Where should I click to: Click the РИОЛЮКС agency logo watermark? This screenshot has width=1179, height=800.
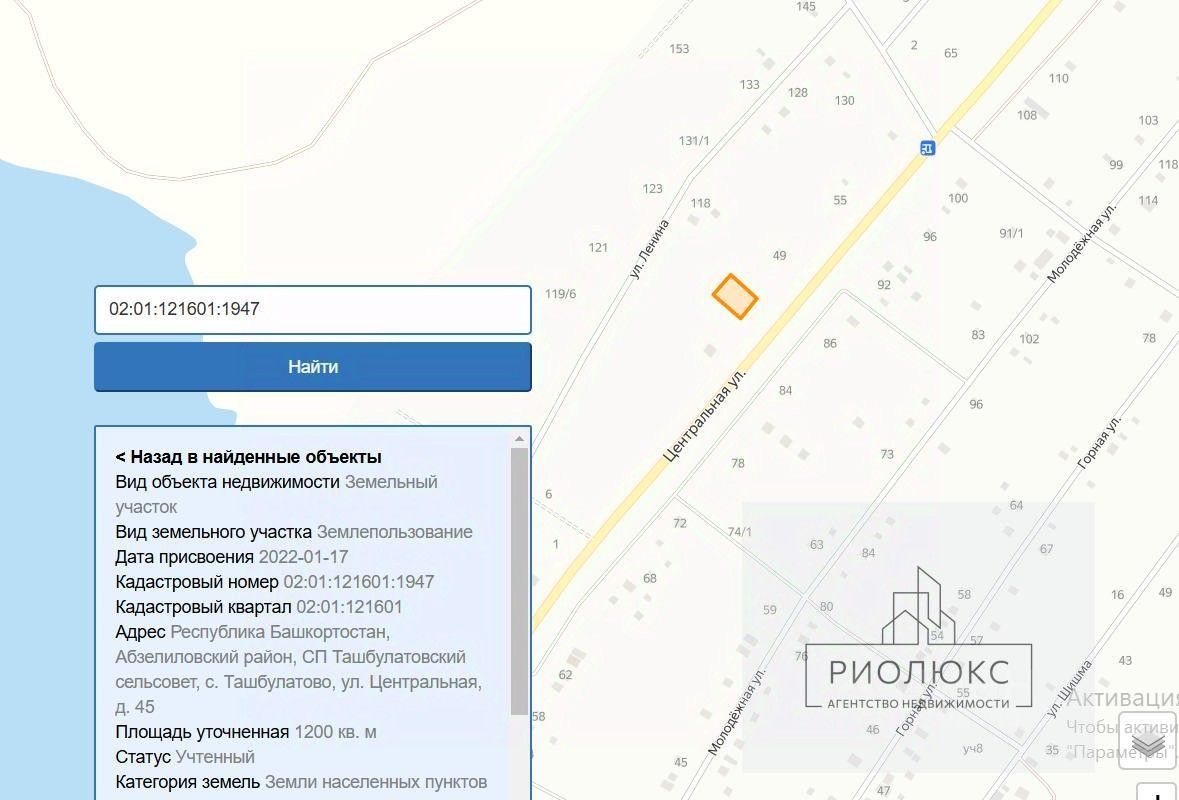point(918,638)
